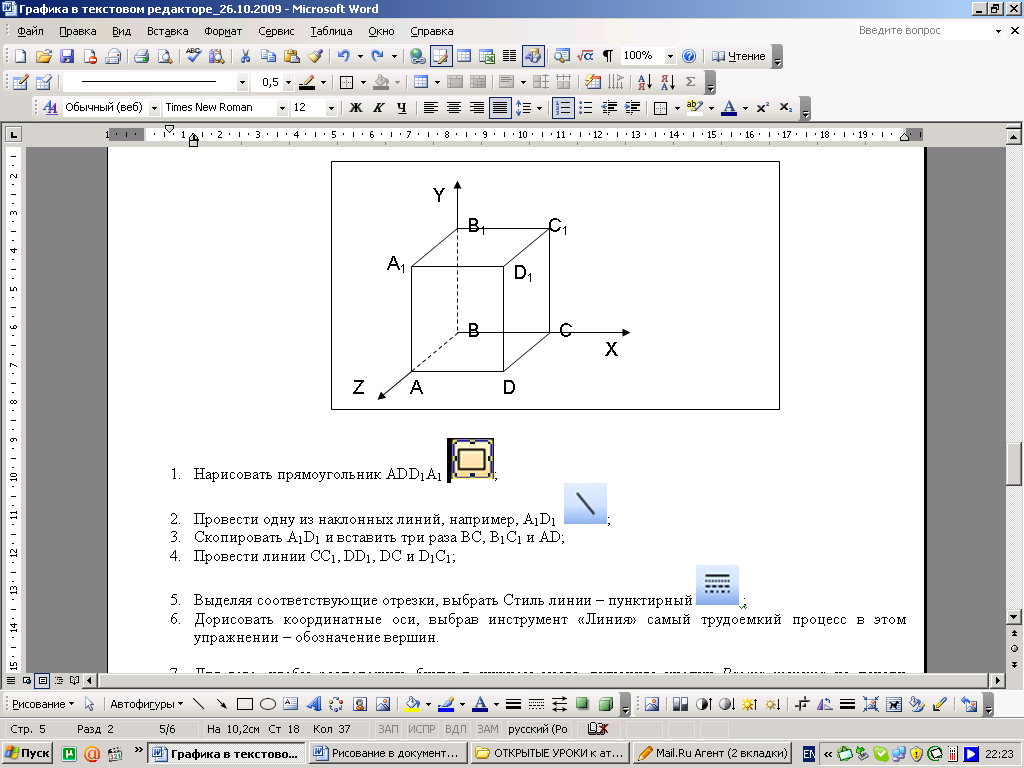Choose dash style on Drawing toolbar
This screenshot has width=1024, height=768.
pos(536,704)
